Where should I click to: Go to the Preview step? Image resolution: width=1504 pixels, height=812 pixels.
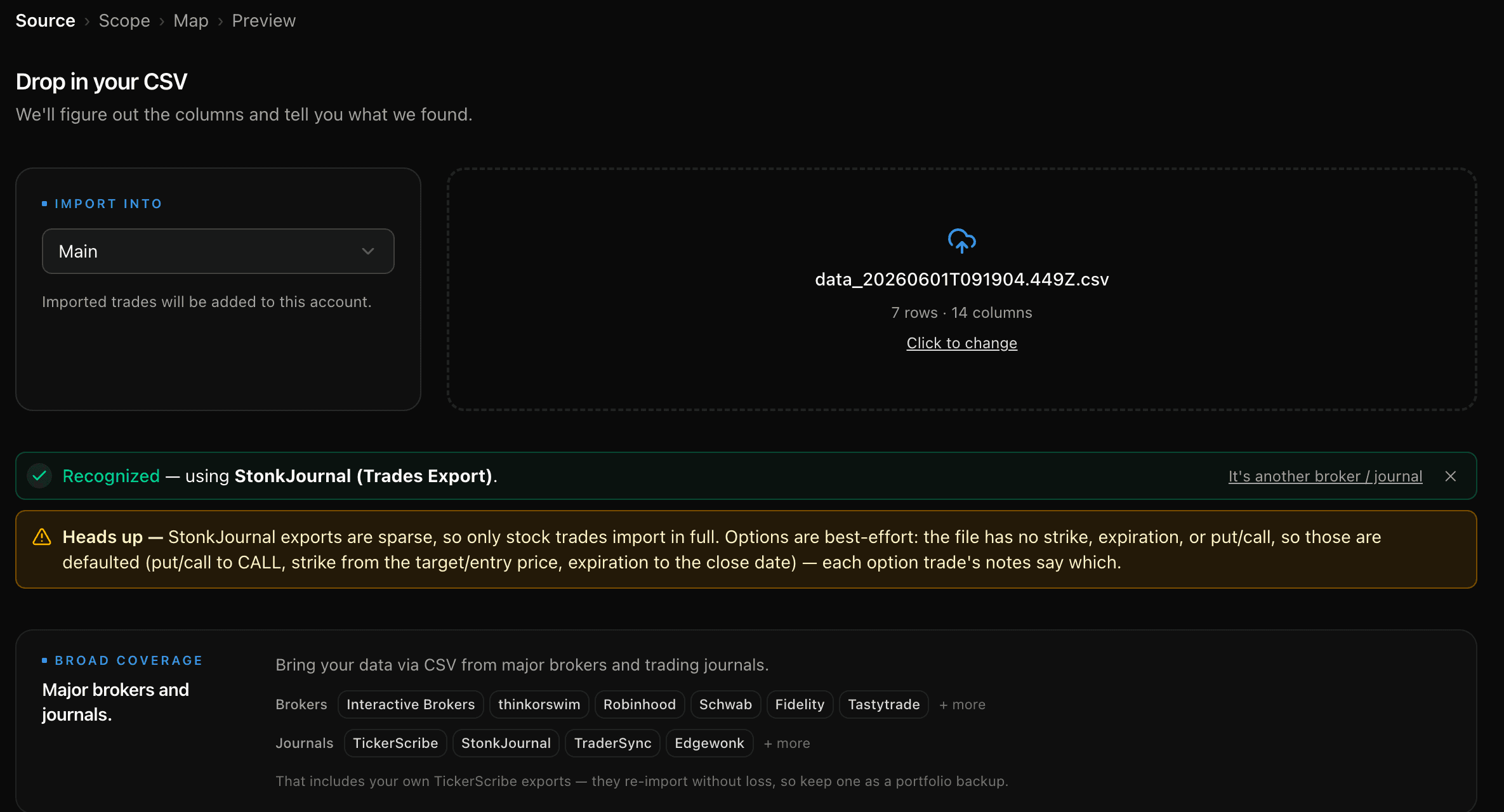pos(264,20)
